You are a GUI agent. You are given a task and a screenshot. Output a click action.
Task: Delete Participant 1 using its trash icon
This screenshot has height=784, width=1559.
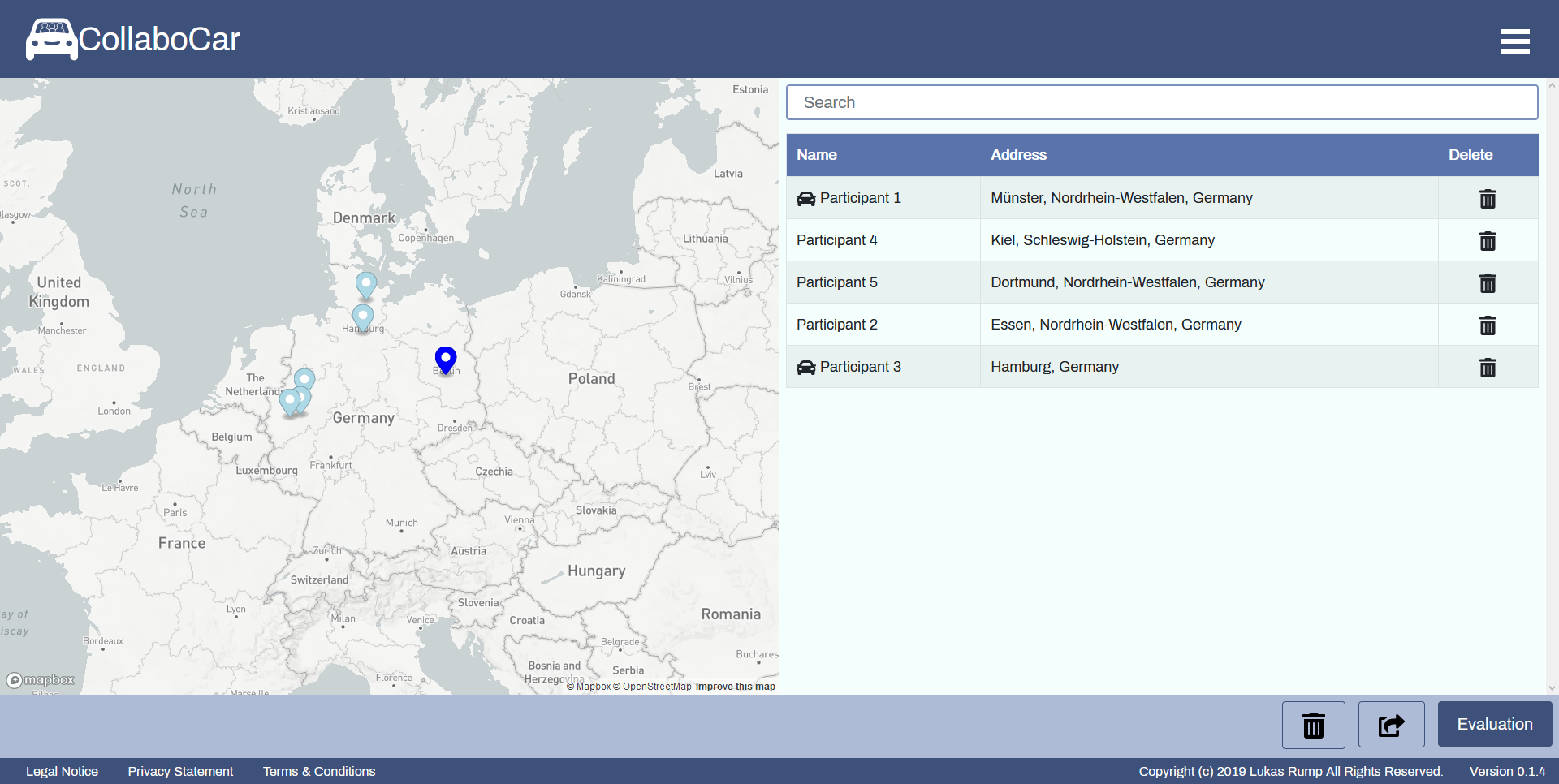tap(1488, 198)
